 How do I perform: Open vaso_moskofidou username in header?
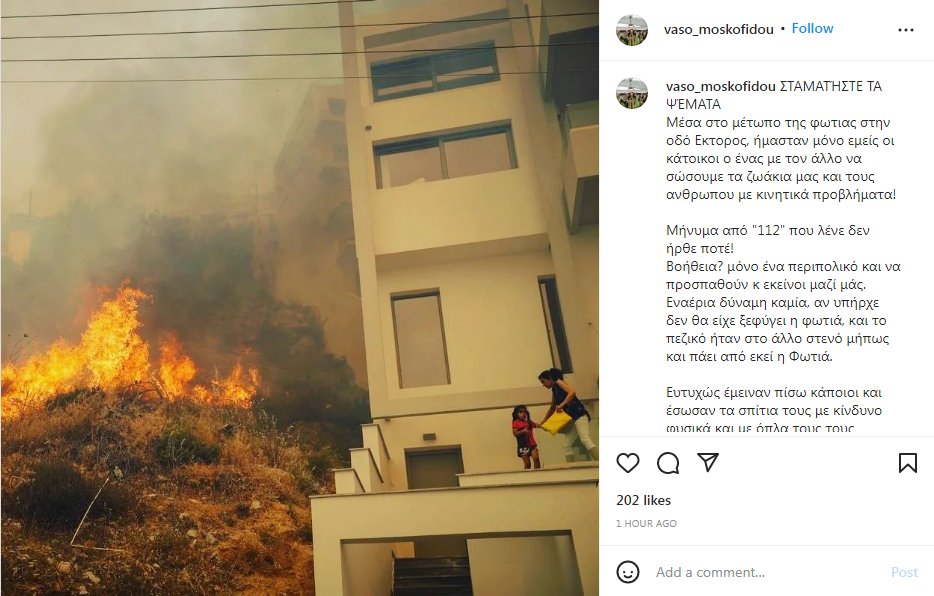(718, 29)
